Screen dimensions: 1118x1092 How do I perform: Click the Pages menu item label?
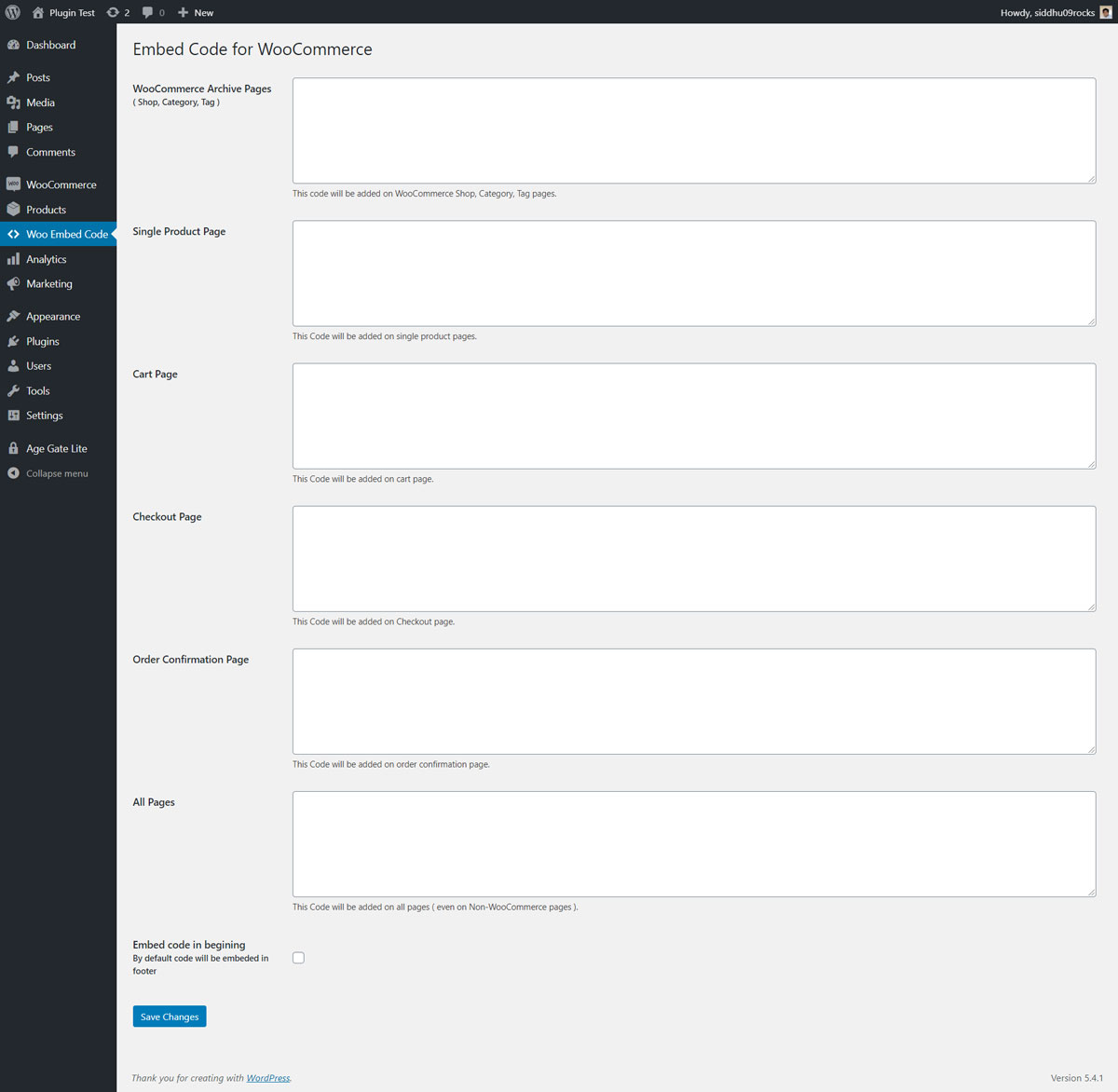[x=39, y=128]
